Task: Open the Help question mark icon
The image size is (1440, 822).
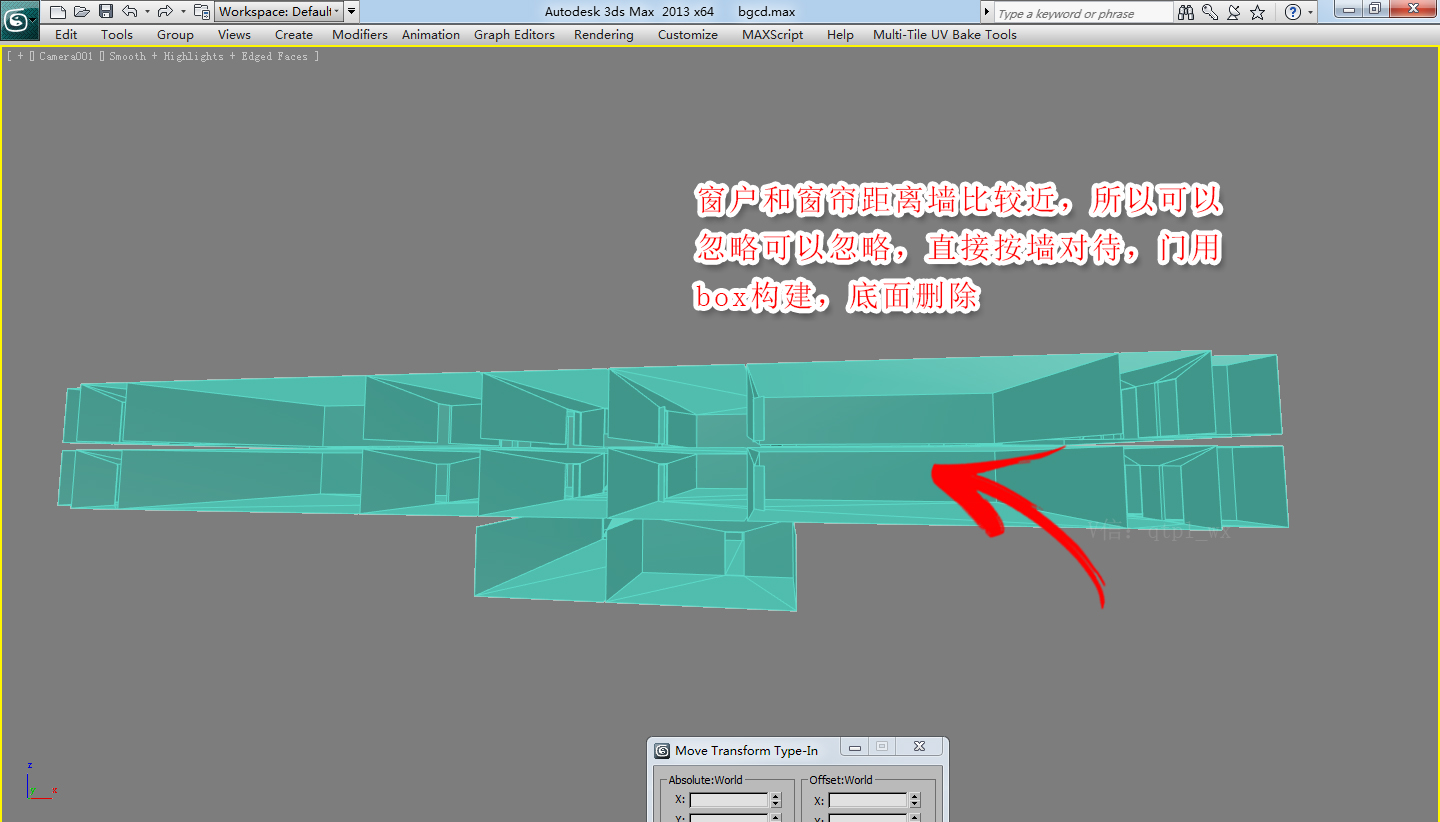Action: coord(1293,13)
